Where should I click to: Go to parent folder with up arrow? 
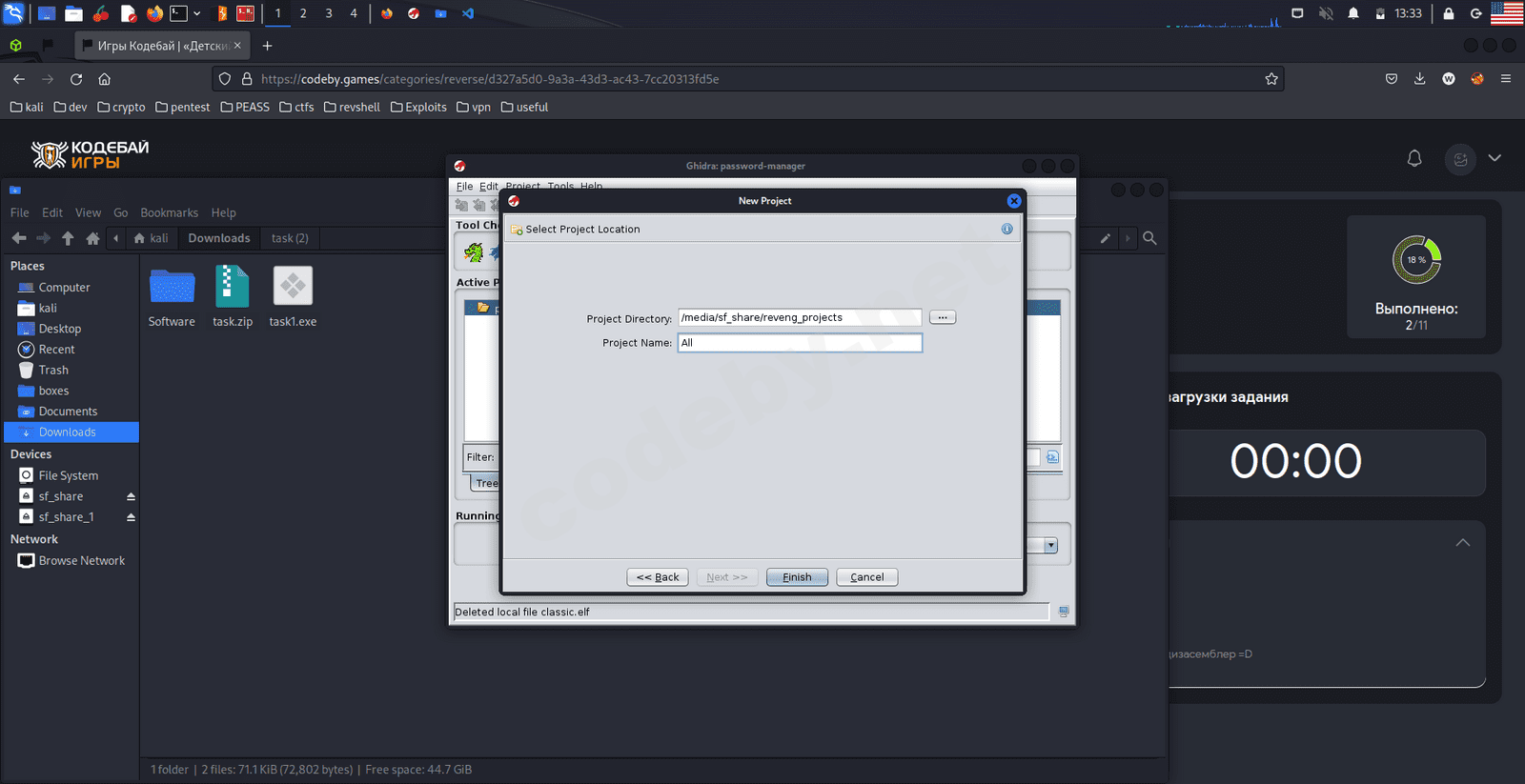tap(68, 238)
